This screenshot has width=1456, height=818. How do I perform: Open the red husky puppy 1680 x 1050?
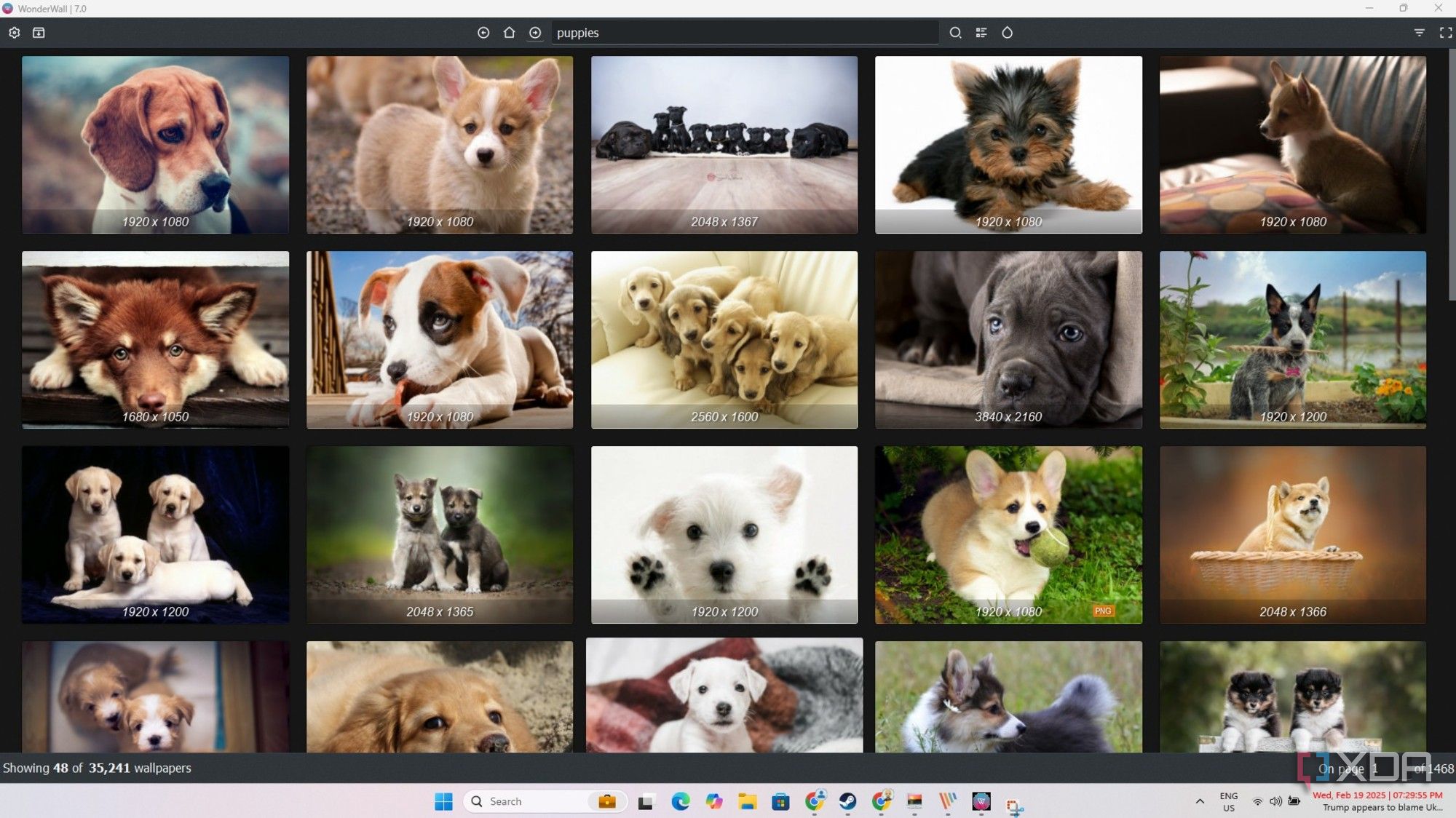pyautogui.click(x=155, y=340)
